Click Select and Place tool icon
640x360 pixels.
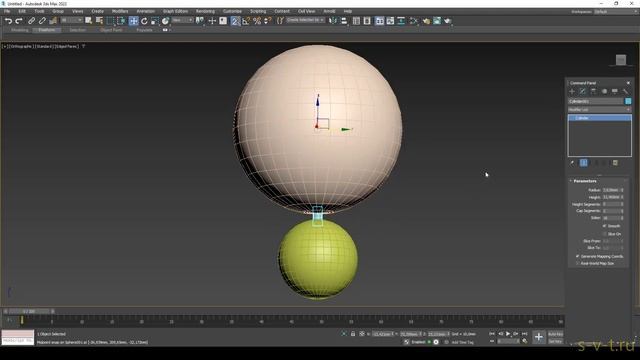click(x=165, y=21)
